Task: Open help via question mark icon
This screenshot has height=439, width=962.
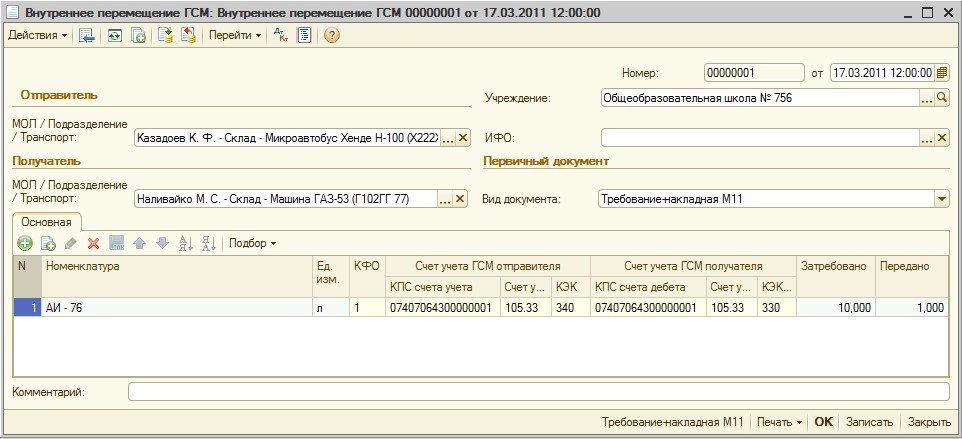Action: click(332, 35)
